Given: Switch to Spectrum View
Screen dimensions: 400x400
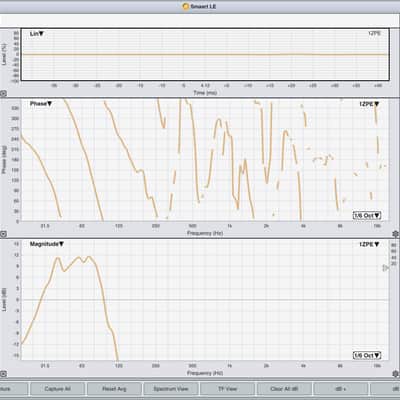Looking at the screenshot, I should [x=171, y=389].
